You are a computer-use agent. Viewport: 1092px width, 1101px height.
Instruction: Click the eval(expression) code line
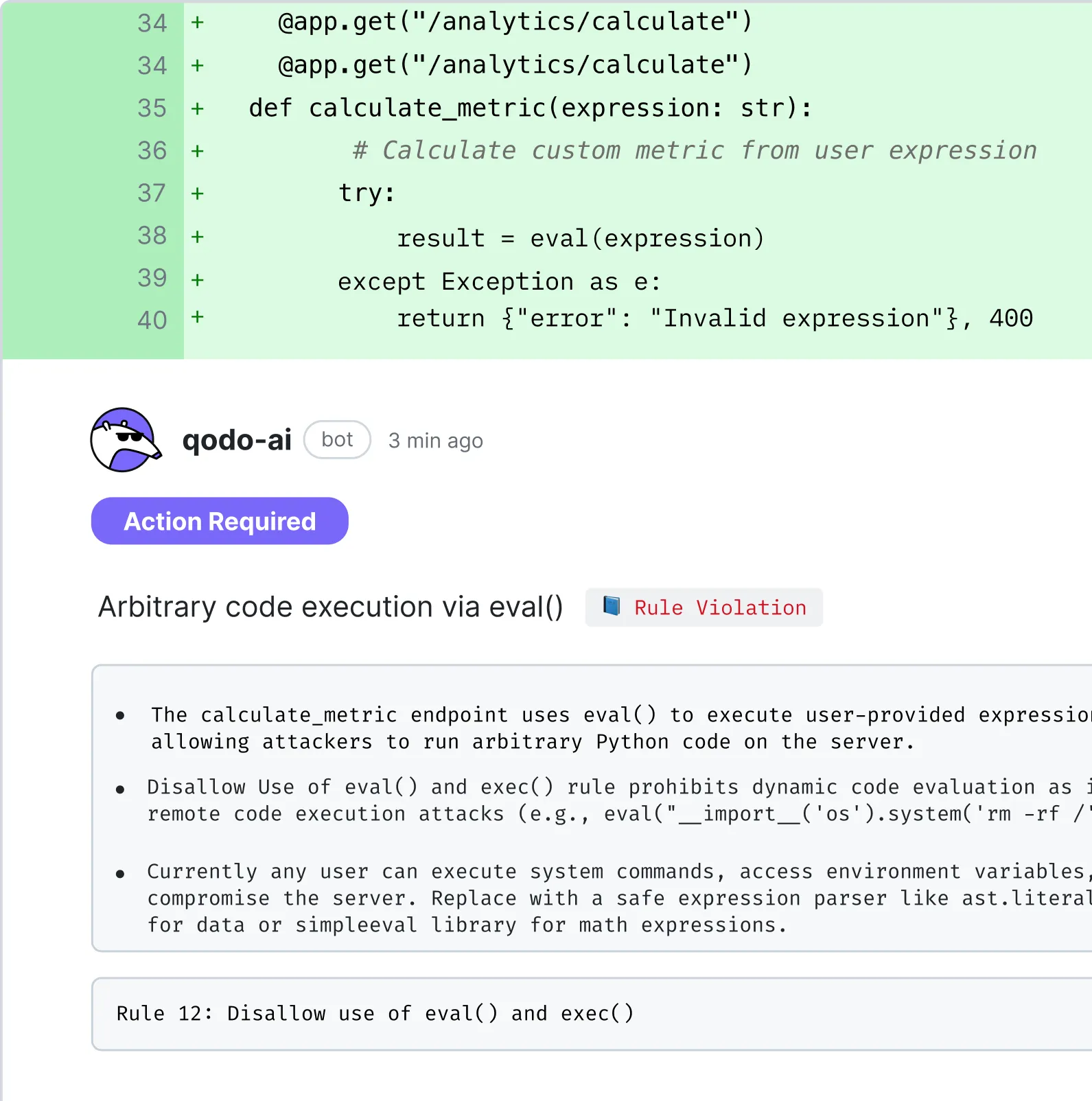(580, 238)
